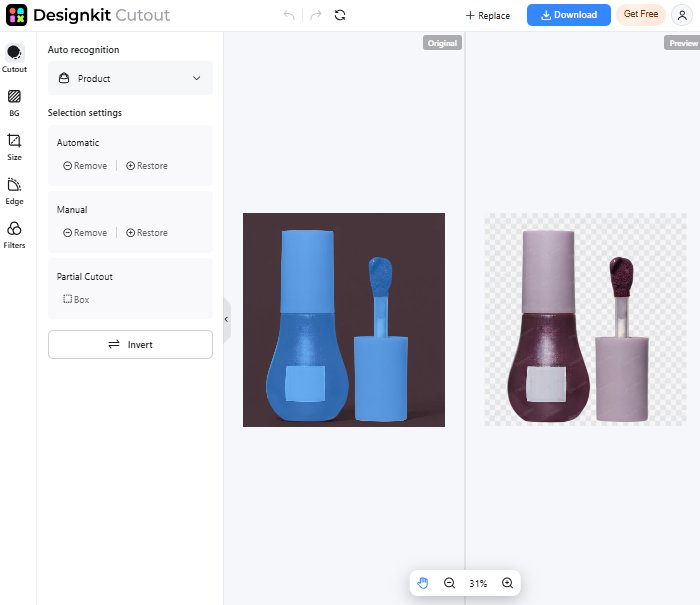The image size is (700, 605).
Task: Zoom out the canvas
Action: coord(449,583)
